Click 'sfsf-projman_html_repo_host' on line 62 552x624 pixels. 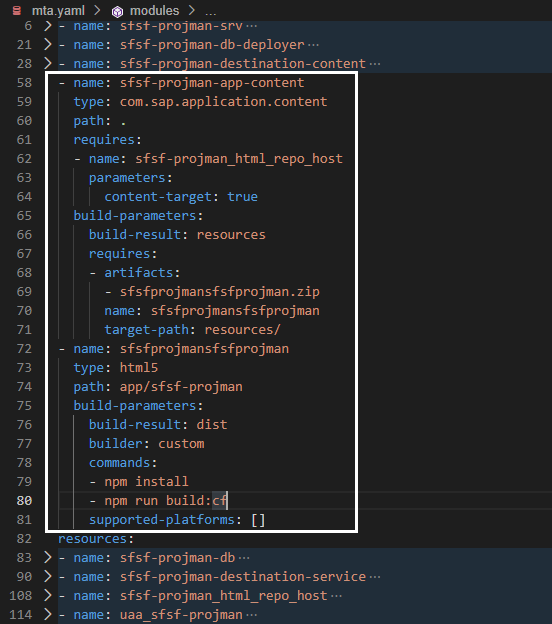239,159
